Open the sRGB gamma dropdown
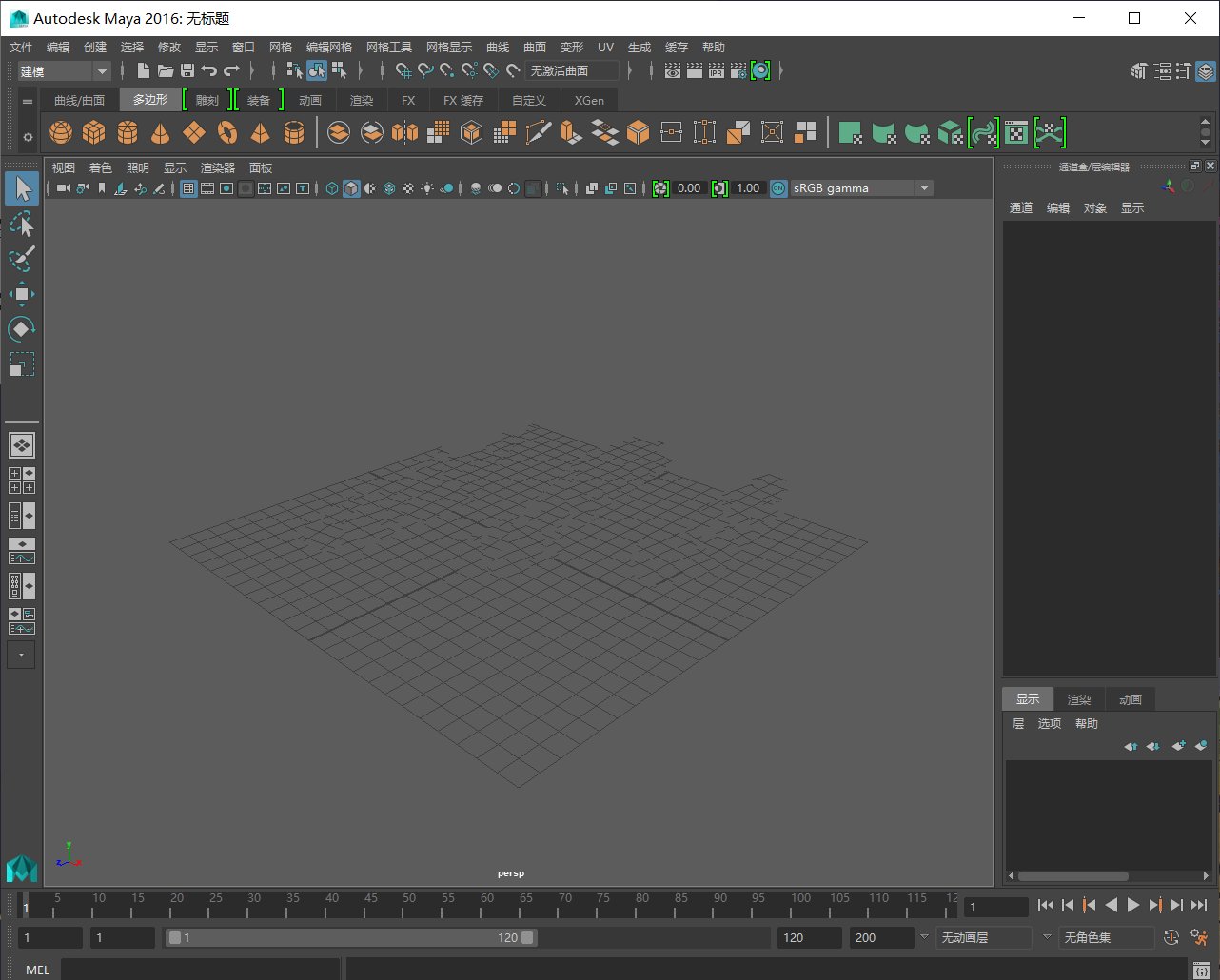 861,188
